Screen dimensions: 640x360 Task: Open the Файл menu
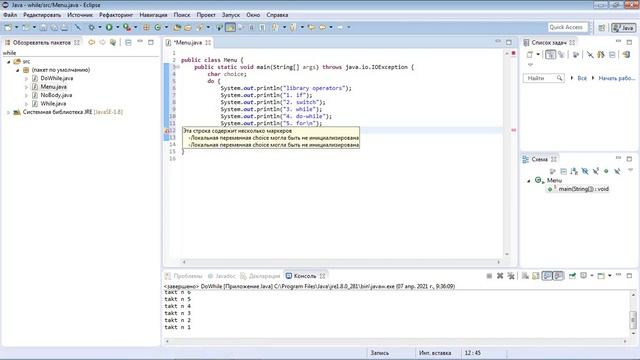pyautogui.click(x=10, y=15)
